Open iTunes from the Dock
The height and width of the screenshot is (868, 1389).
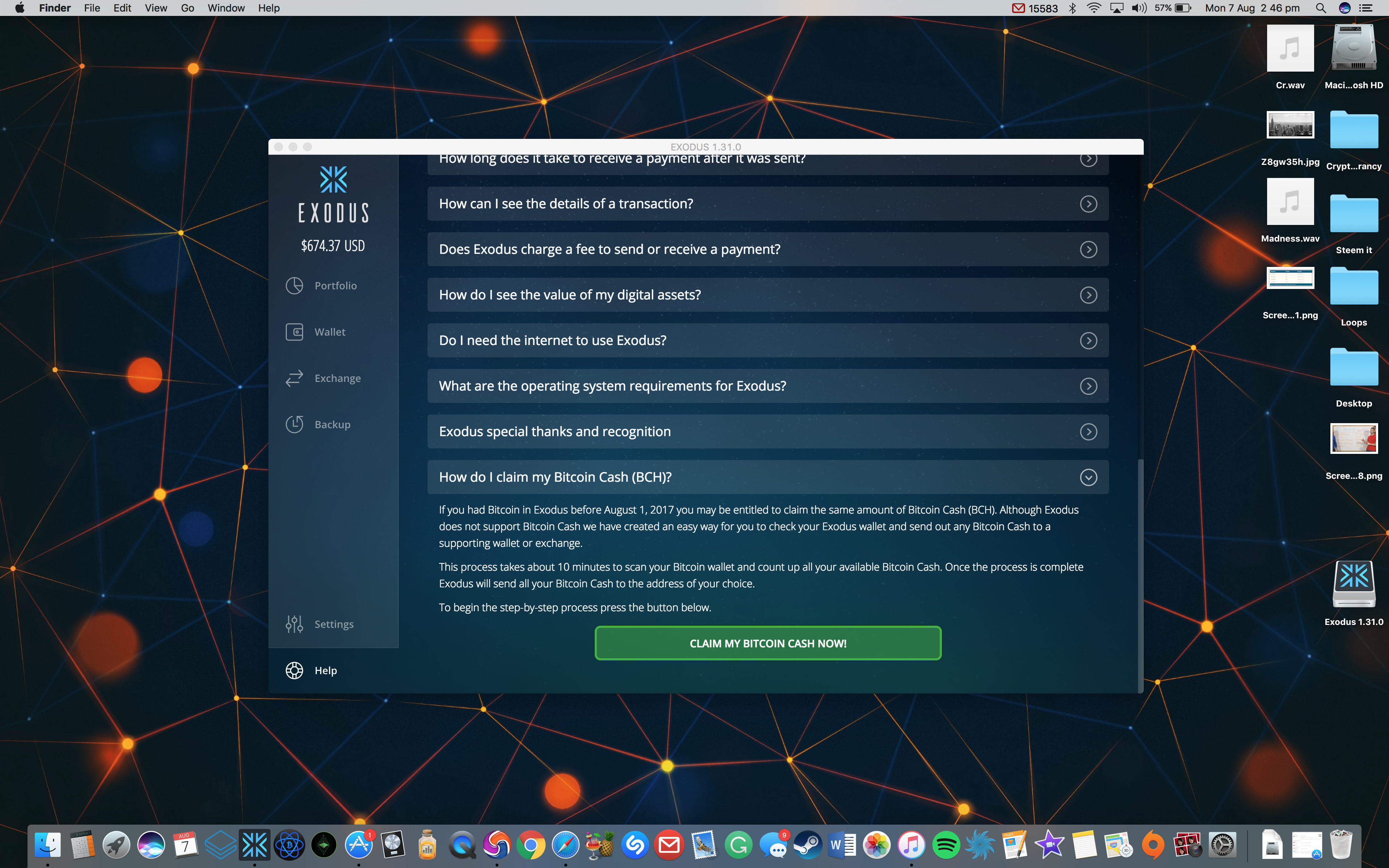coord(912,844)
